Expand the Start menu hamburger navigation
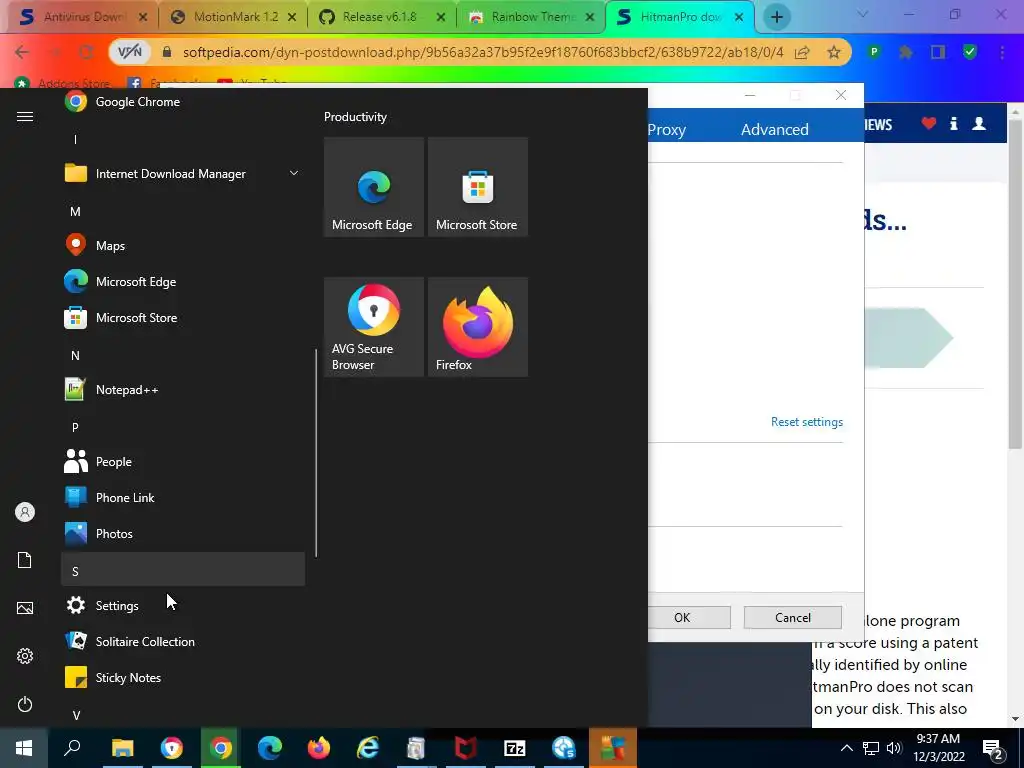The width and height of the screenshot is (1024, 768). point(25,116)
